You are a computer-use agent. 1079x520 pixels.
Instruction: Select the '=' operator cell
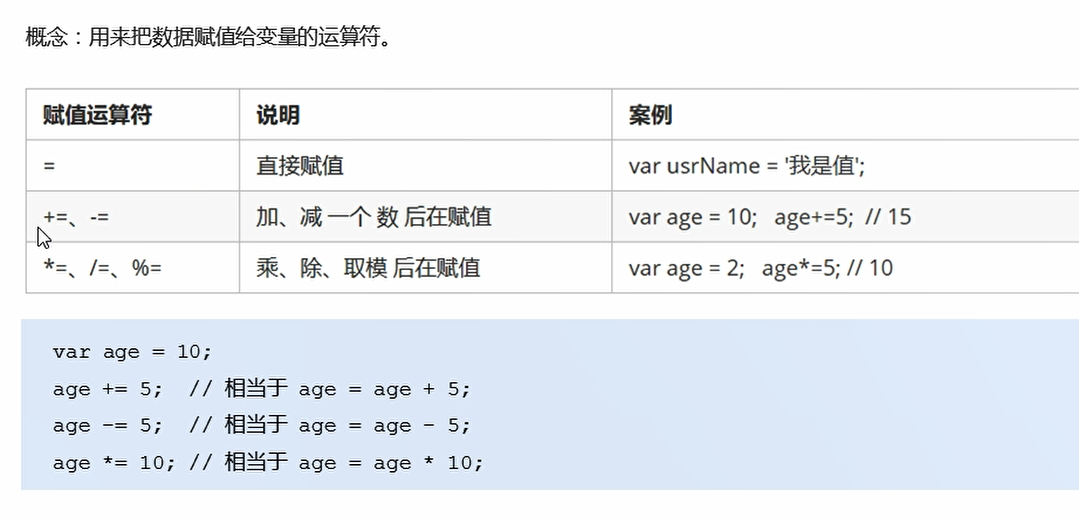[x=49, y=166]
